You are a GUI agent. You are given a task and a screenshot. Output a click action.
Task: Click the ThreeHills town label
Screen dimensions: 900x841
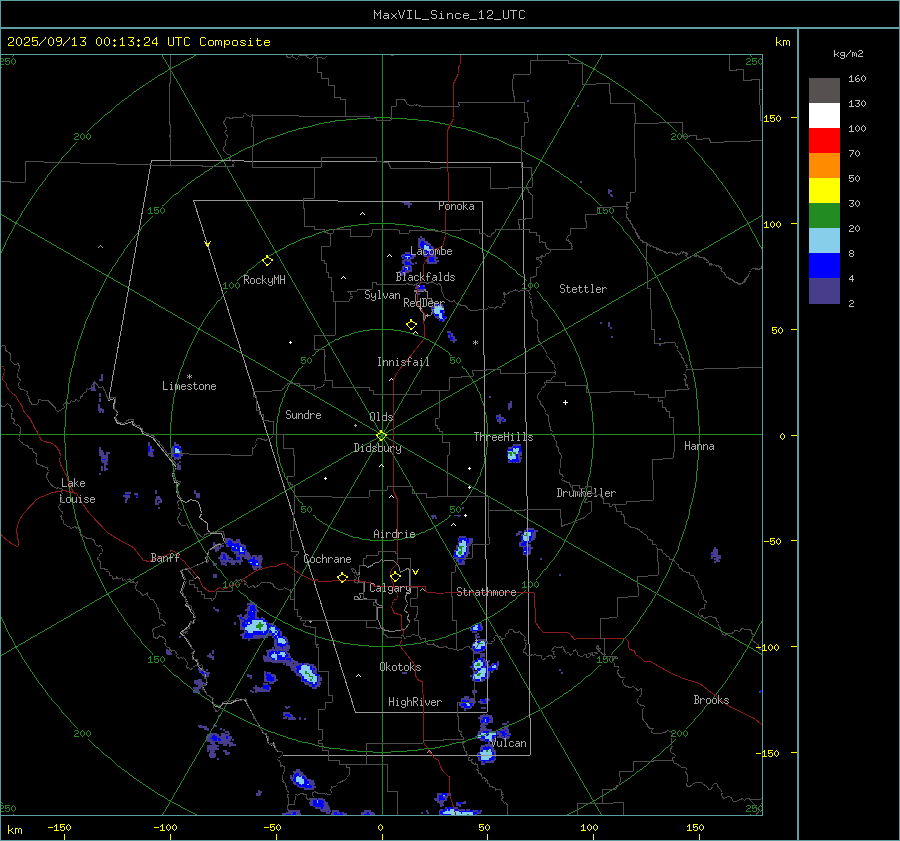(x=503, y=437)
